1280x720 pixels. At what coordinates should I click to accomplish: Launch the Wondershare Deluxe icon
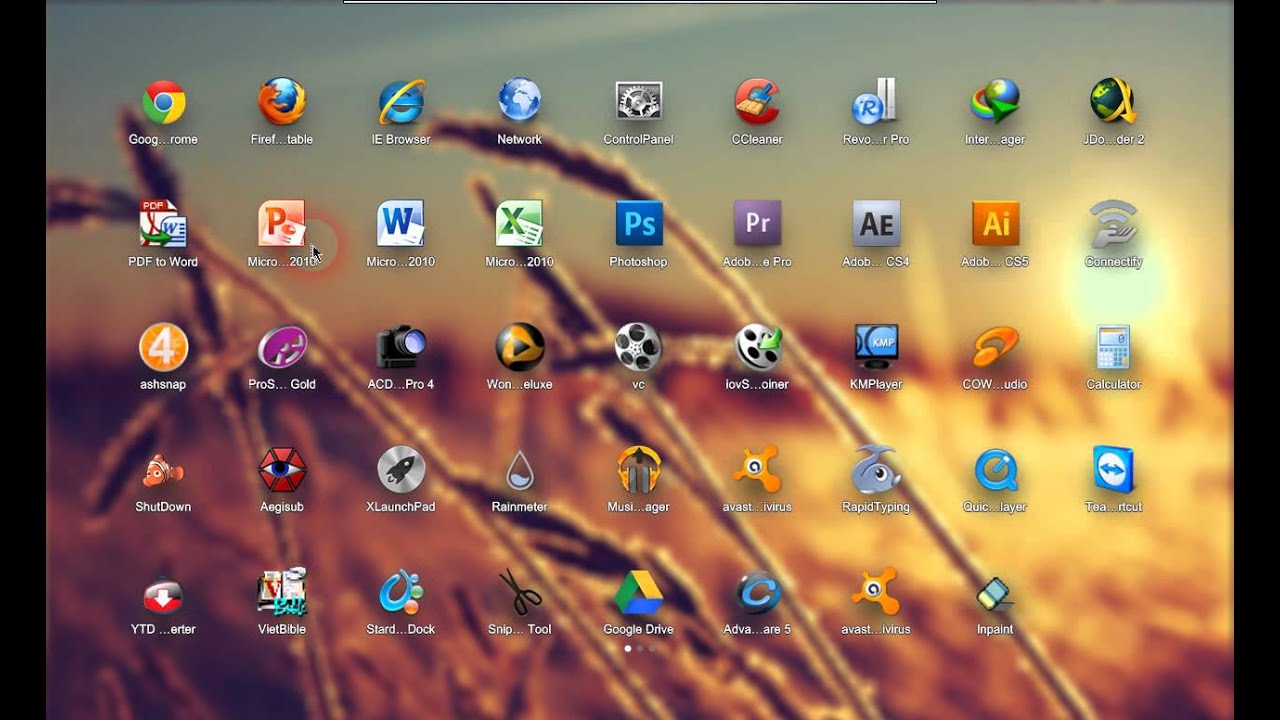coord(519,347)
